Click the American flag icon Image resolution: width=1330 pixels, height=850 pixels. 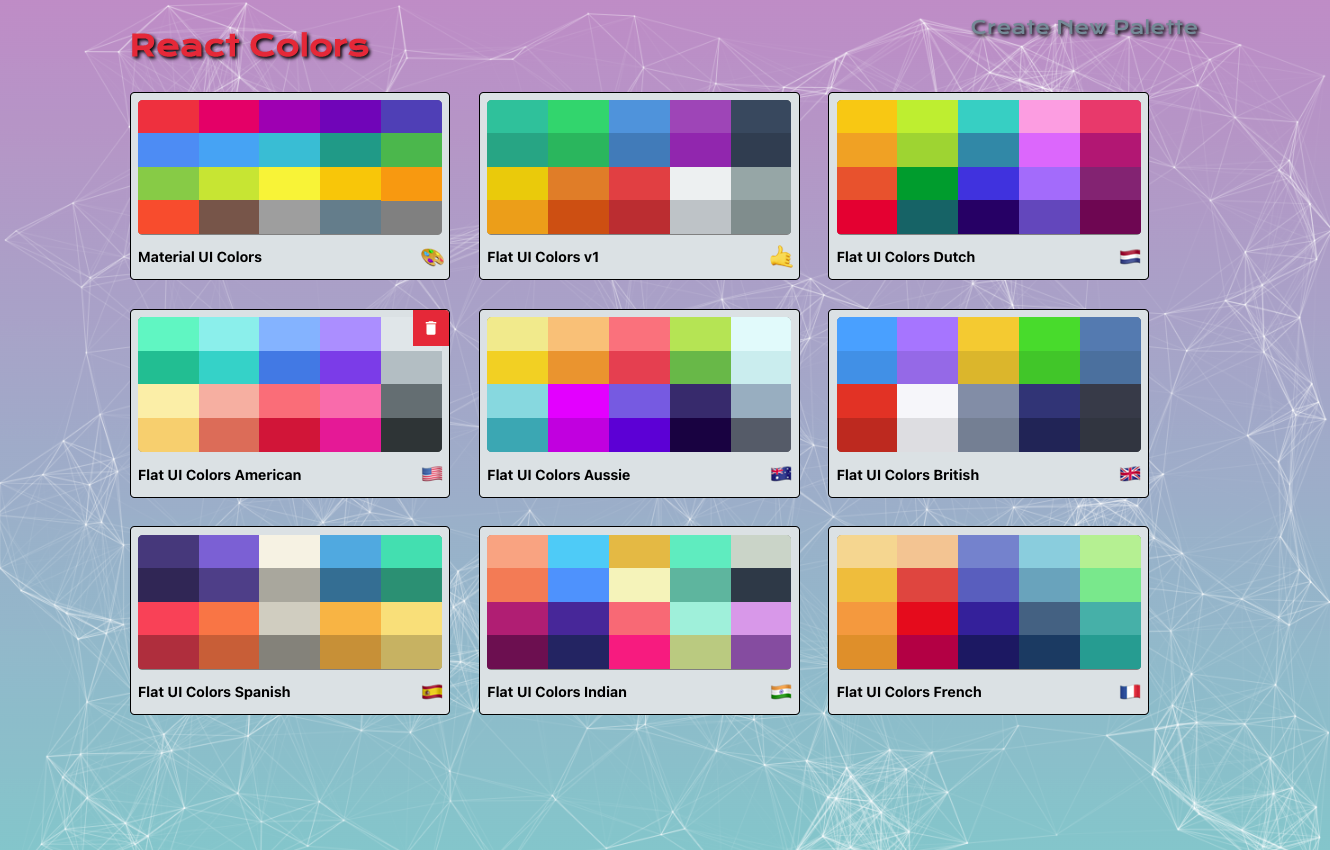click(x=431, y=474)
